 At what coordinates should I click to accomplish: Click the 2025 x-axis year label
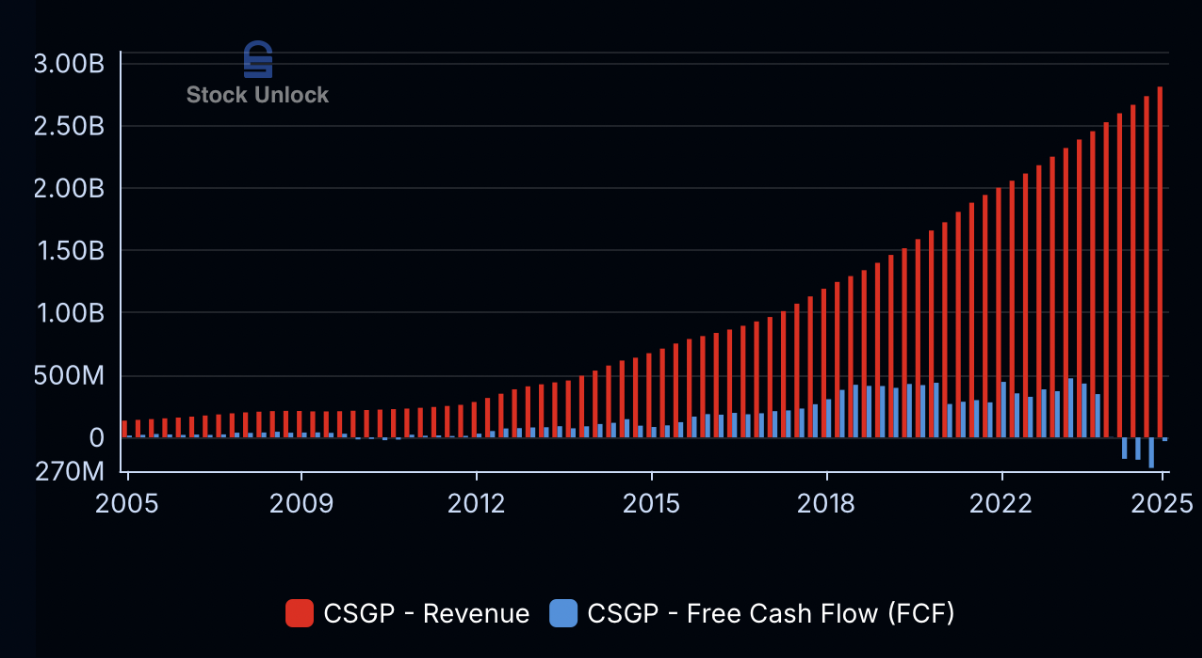pyautogui.click(x=1161, y=503)
